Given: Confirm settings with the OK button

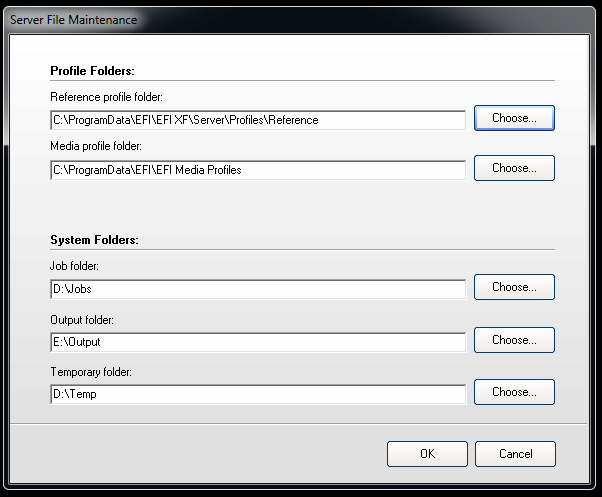Looking at the screenshot, I should (427, 454).
